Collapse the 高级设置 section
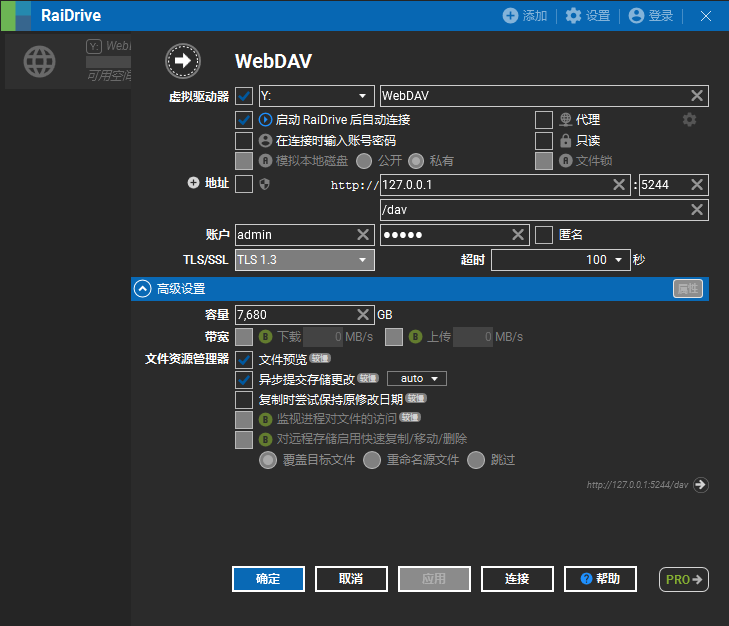The height and width of the screenshot is (626, 729). pyautogui.click(x=143, y=288)
